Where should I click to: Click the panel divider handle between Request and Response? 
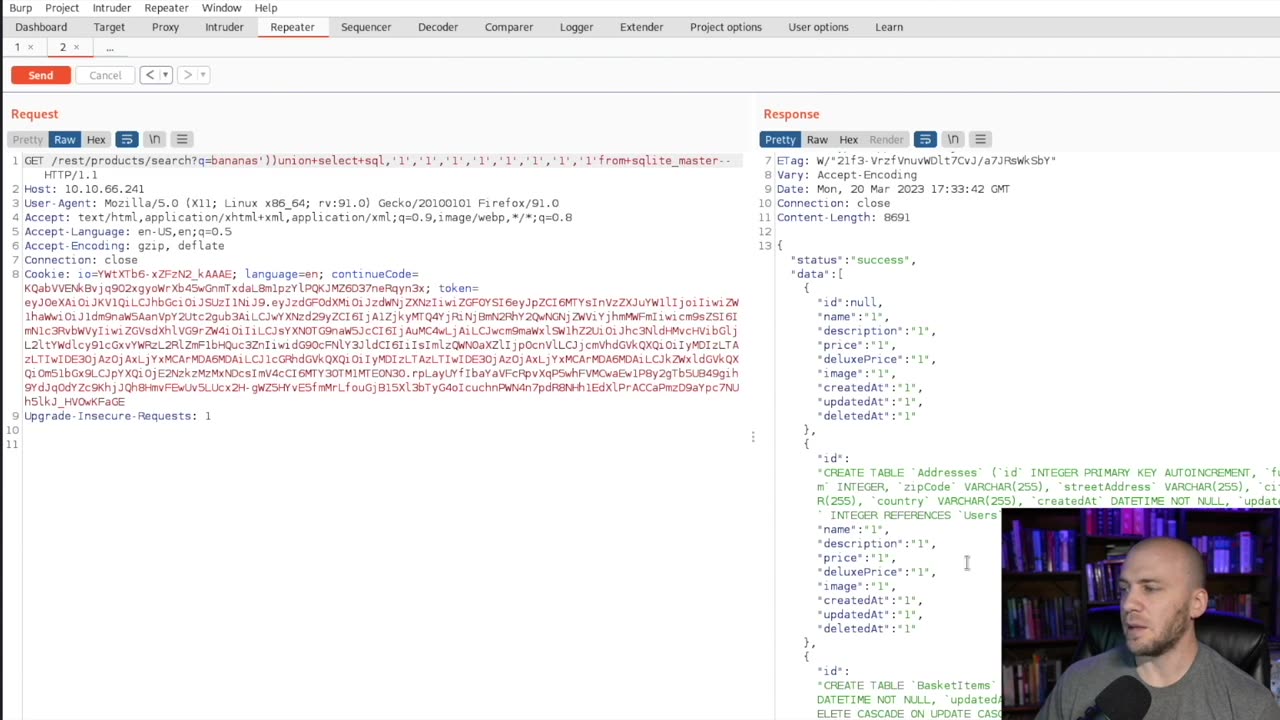point(753,437)
